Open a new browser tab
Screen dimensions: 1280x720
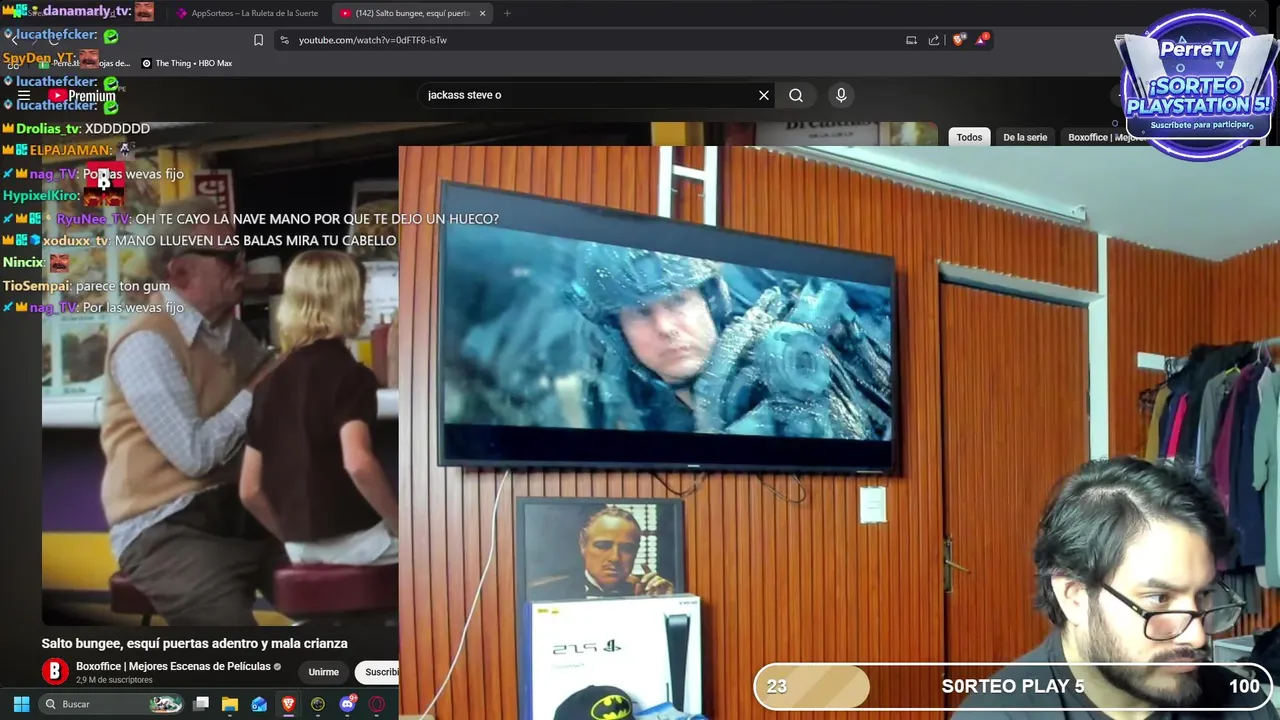[x=507, y=13]
